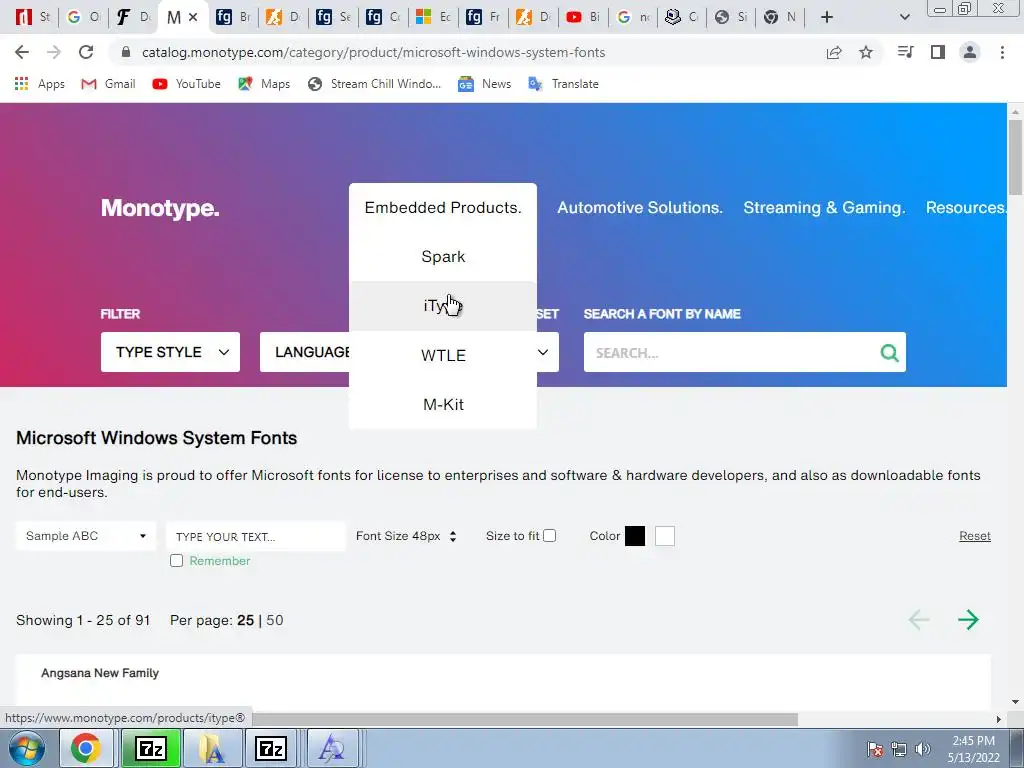Select iType from the dropdown menu
This screenshot has height=768, width=1024.
(x=443, y=306)
